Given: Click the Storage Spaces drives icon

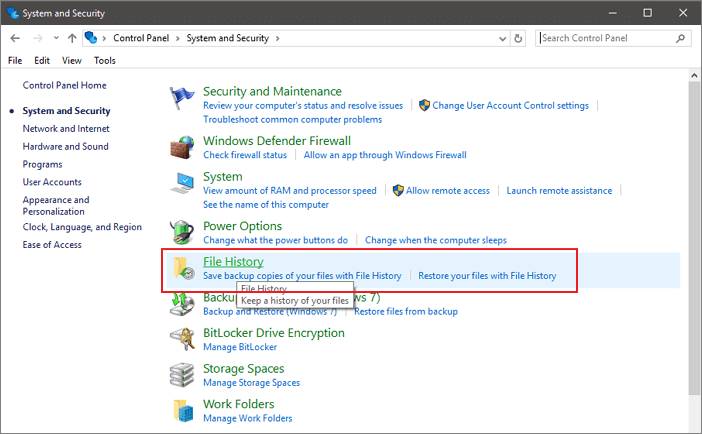Looking at the screenshot, I should [x=181, y=375].
